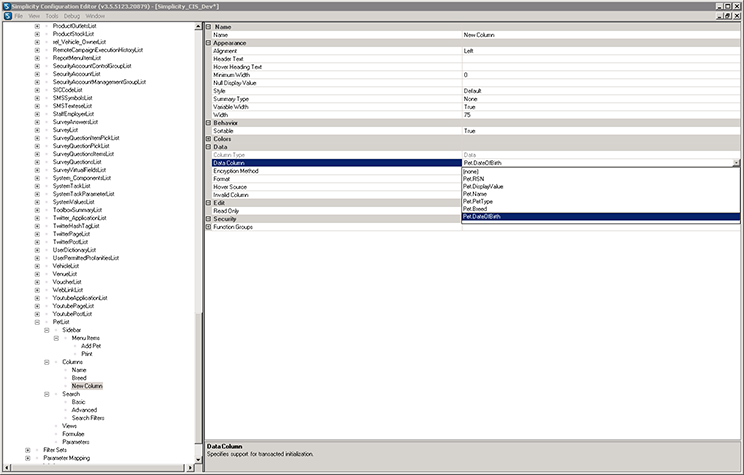Viewport: 744px width, 475px height.
Task: Collapse the Security property section
Action: (x=208, y=219)
